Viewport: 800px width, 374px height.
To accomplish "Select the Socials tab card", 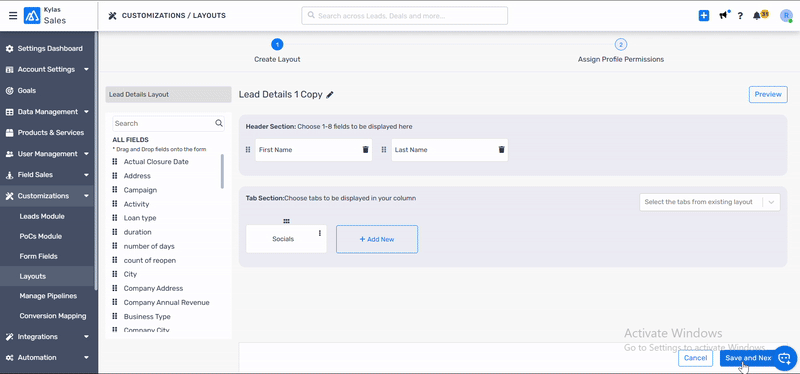I will pyautogui.click(x=286, y=239).
